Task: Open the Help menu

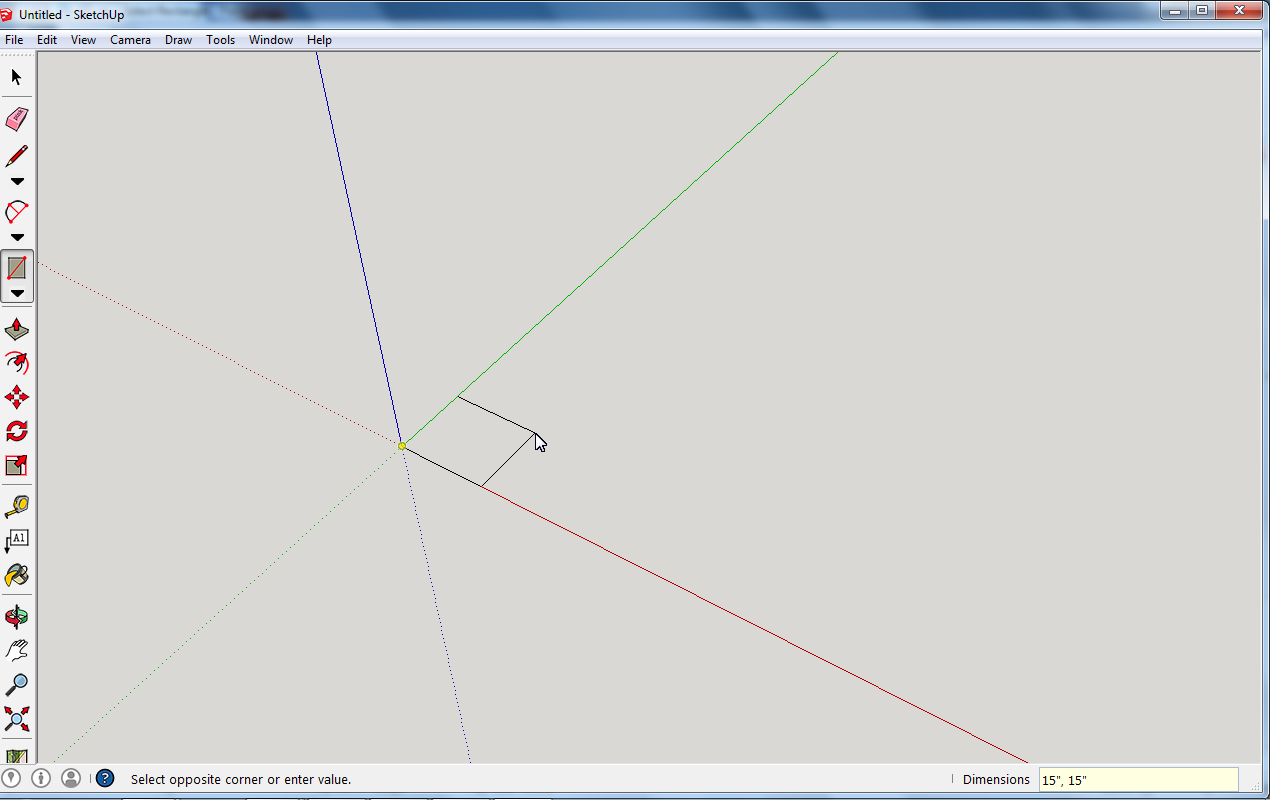Action: [x=319, y=40]
